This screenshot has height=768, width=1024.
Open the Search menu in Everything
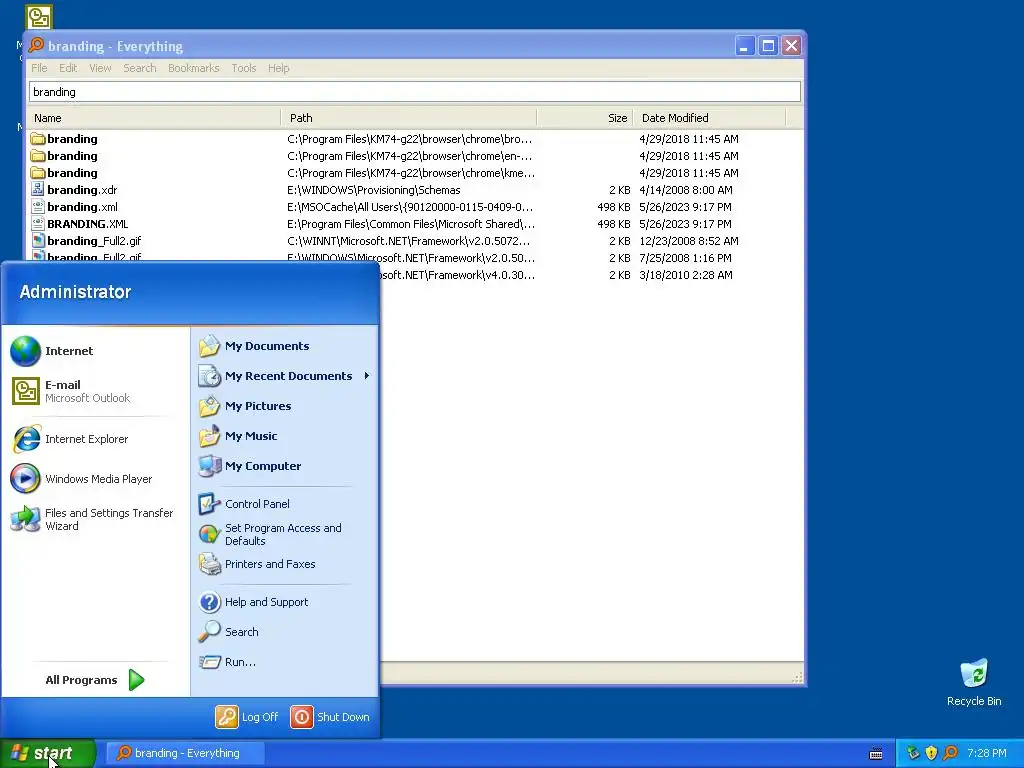140,68
